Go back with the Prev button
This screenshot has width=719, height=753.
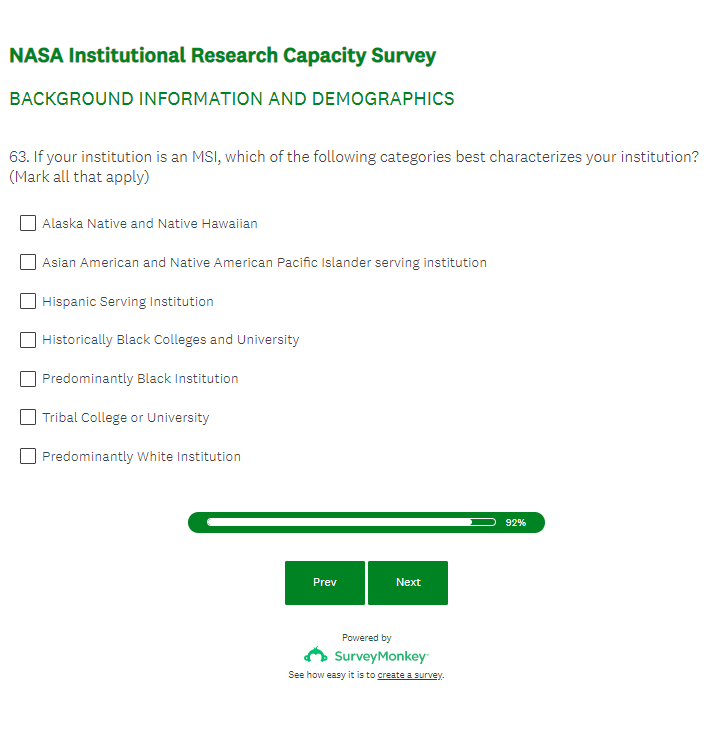point(325,583)
